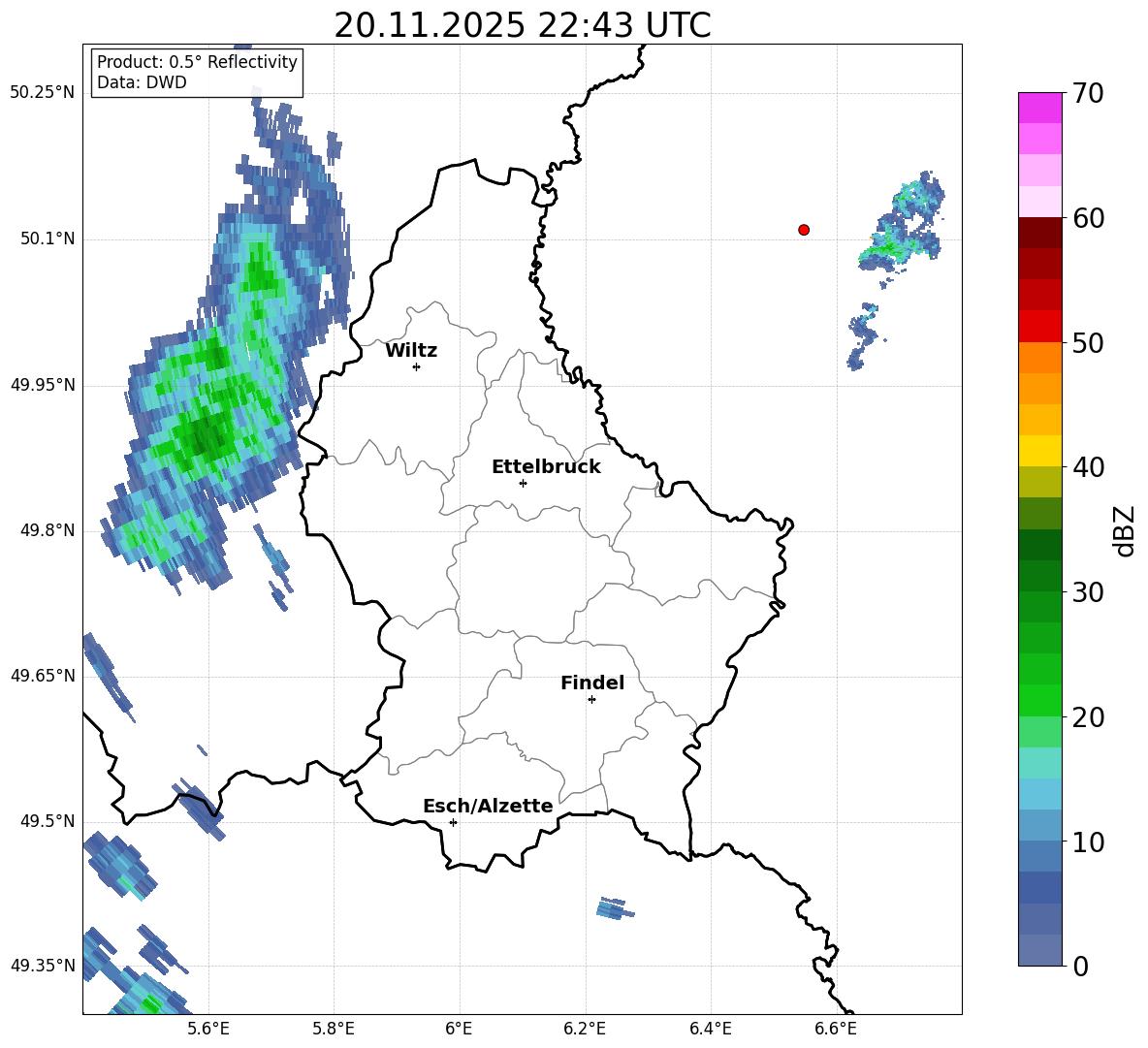Click colorbar tick label 40
Viewport: 1148px width, 1048px height.
coord(1088,467)
